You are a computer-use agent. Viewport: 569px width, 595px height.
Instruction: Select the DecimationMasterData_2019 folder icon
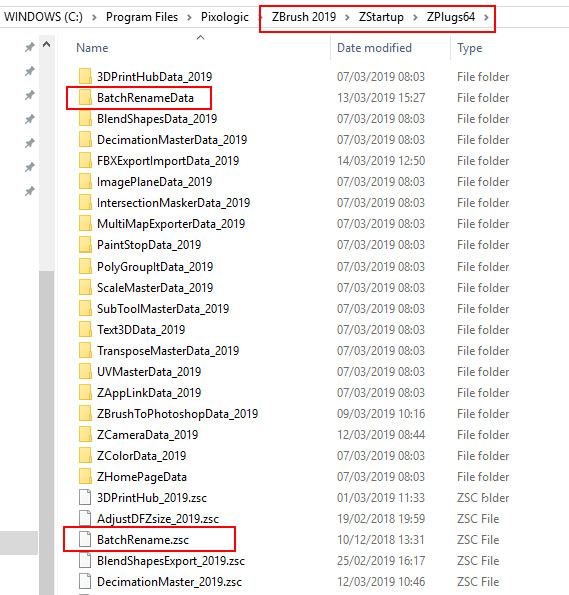pos(85,140)
